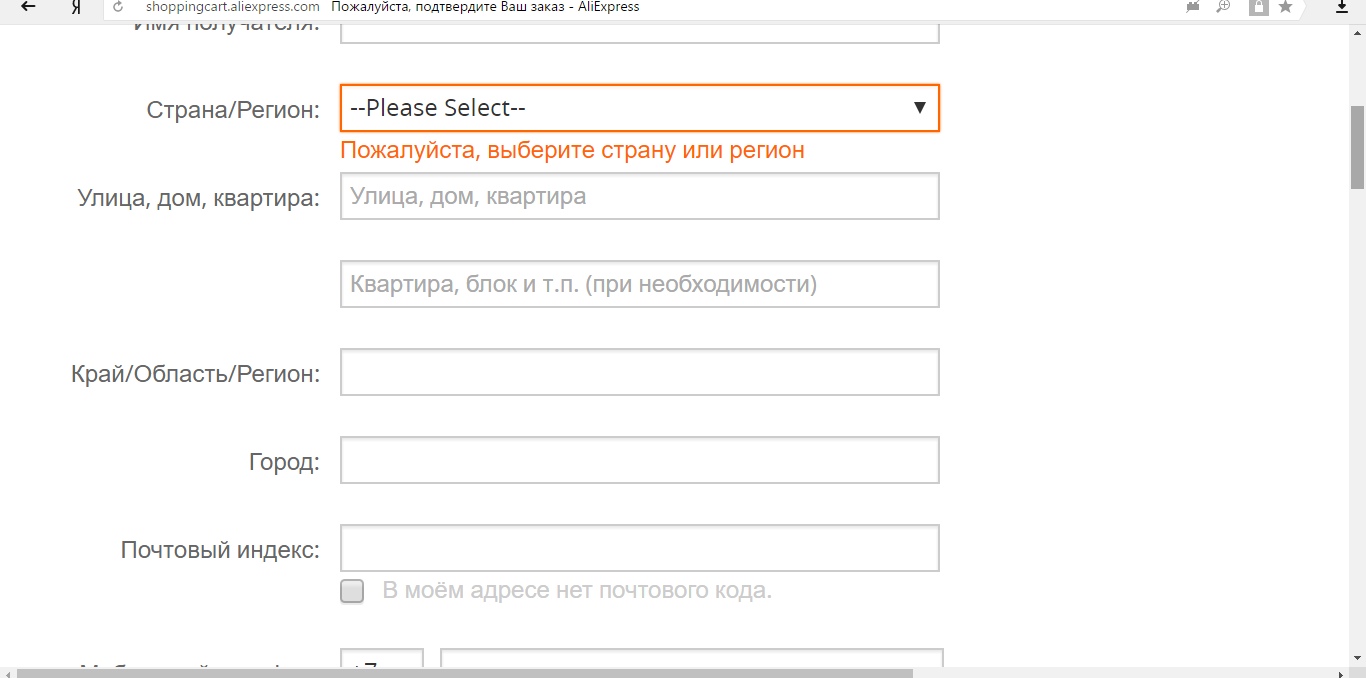
Task: Click the 'Улица, дом, квартира' input field
Action: tap(639, 196)
